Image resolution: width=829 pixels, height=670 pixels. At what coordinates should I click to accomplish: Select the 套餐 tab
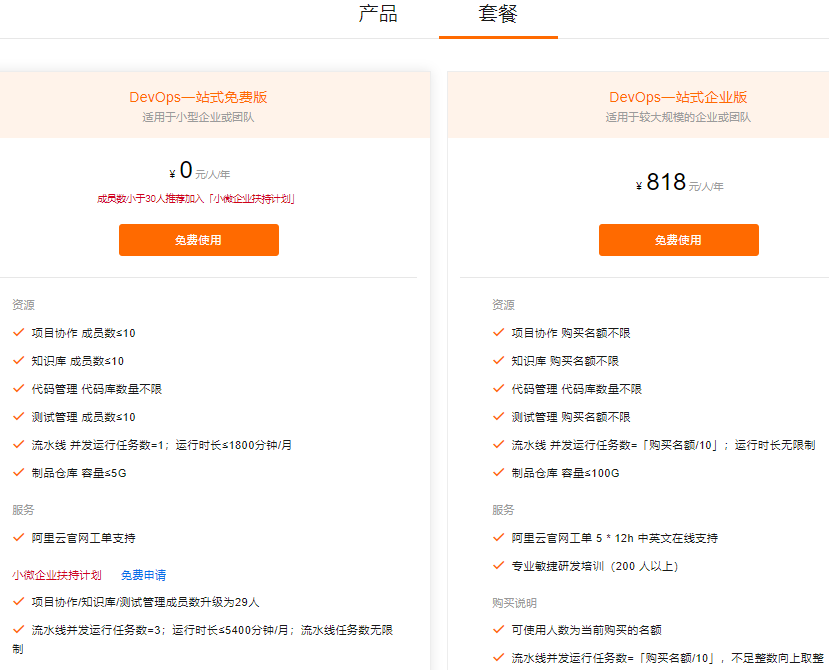[498, 14]
